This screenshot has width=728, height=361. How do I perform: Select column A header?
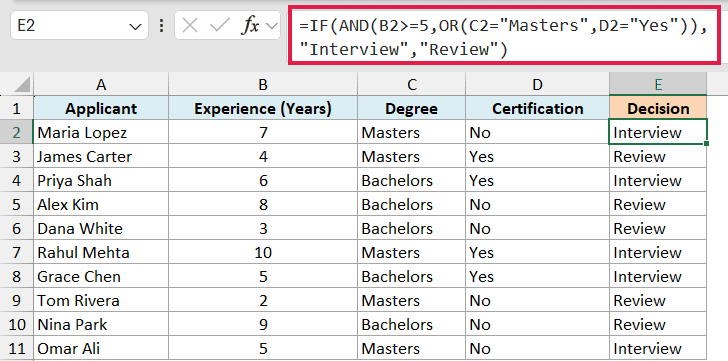[x=101, y=84]
